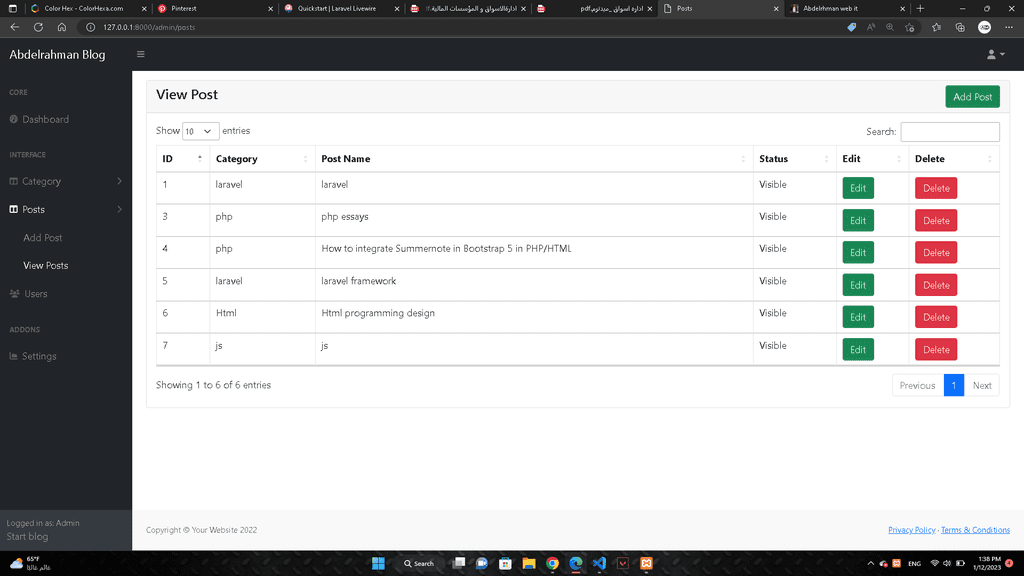Edit the Html programming design post
Viewport: 1024px width, 576px height.
click(x=857, y=317)
